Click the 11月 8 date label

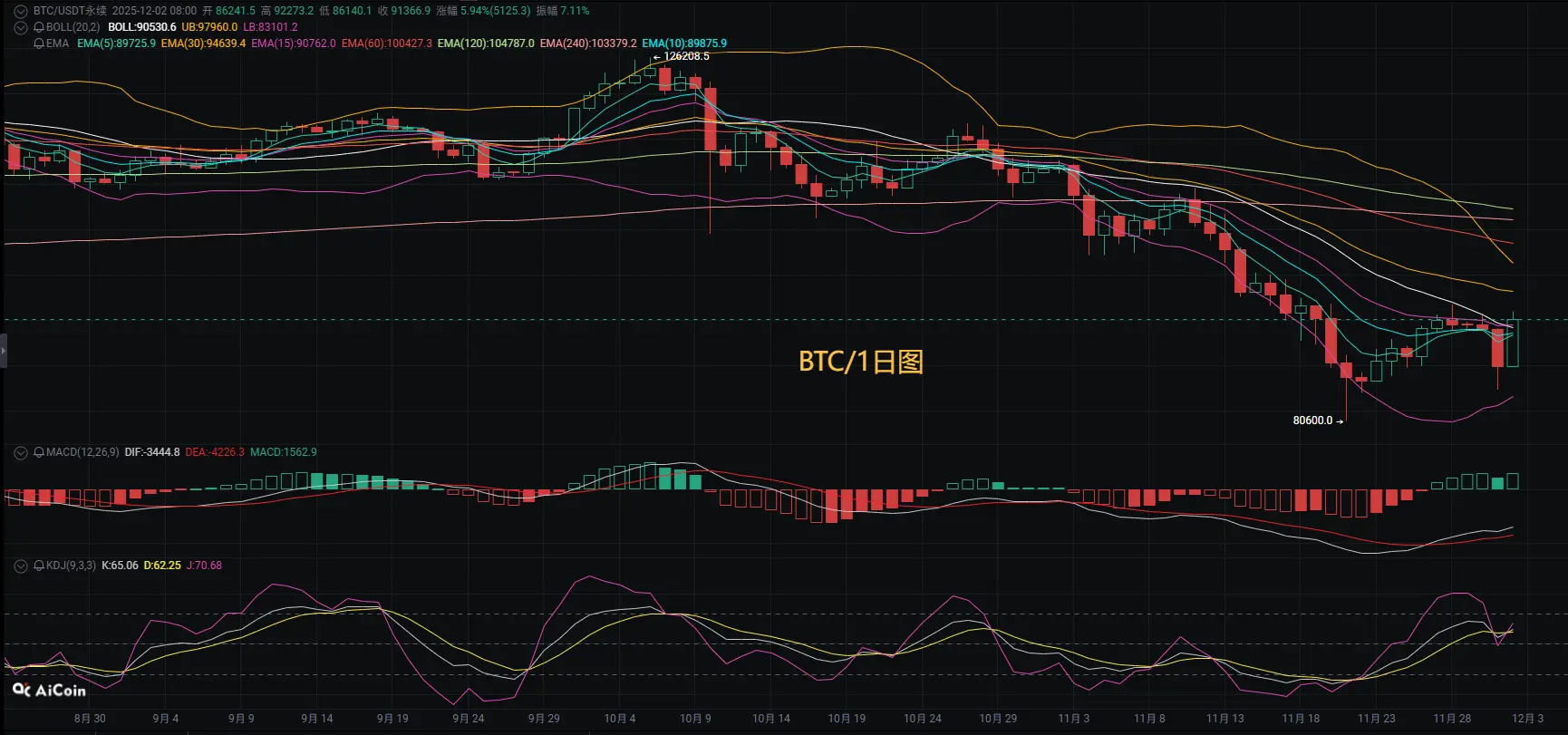[1149, 719]
